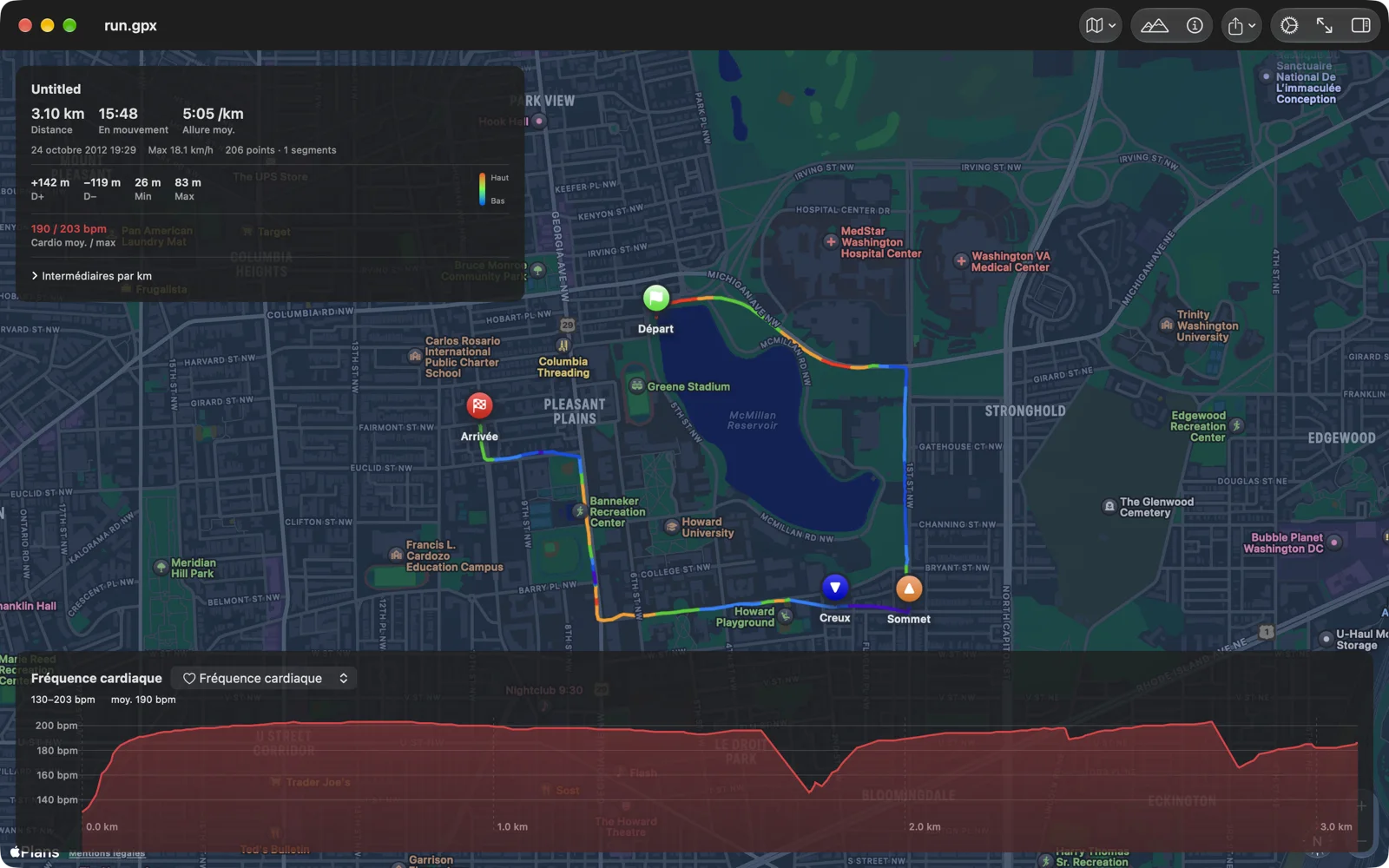Screen dimensions: 1389x868
Task: Click the MedStar Washington Hospital Center pin
Action: click(x=831, y=241)
